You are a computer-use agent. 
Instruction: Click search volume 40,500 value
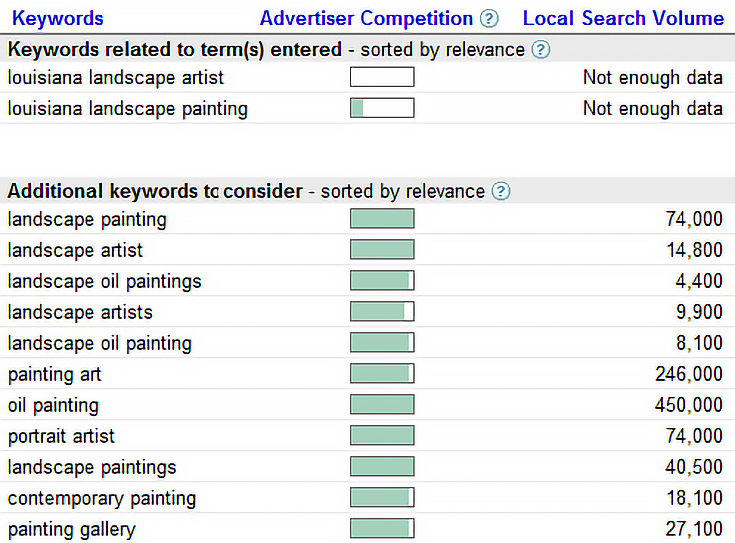[694, 467]
